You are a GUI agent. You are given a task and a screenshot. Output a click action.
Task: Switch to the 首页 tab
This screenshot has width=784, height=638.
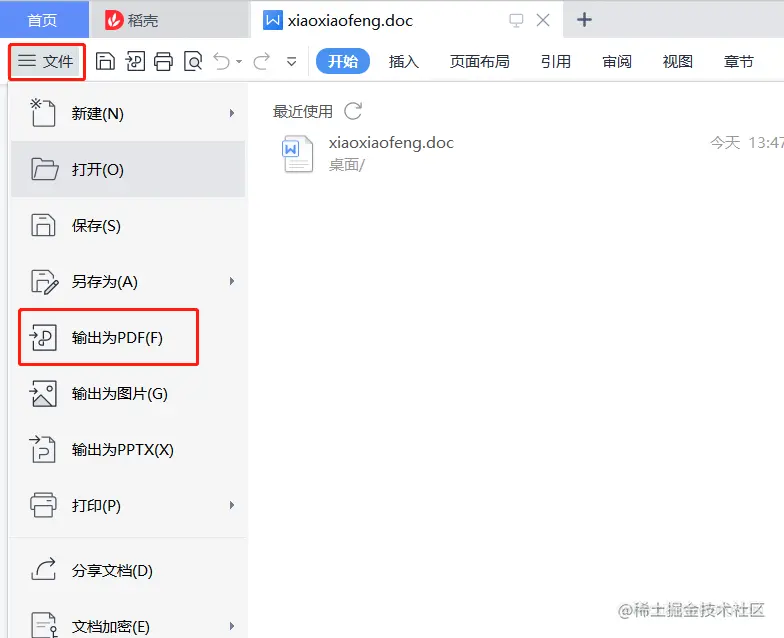42,20
